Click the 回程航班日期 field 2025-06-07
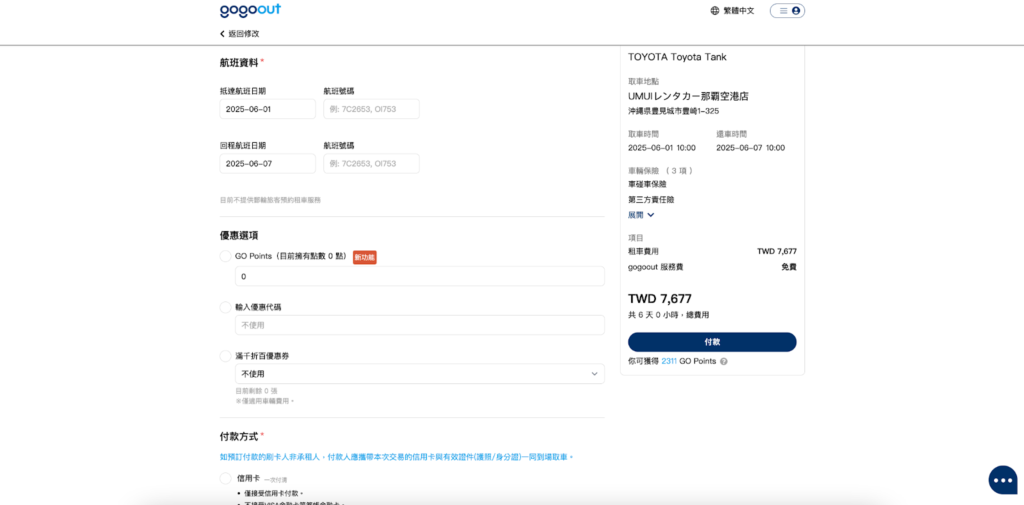1024x505 pixels. point(268,163)
